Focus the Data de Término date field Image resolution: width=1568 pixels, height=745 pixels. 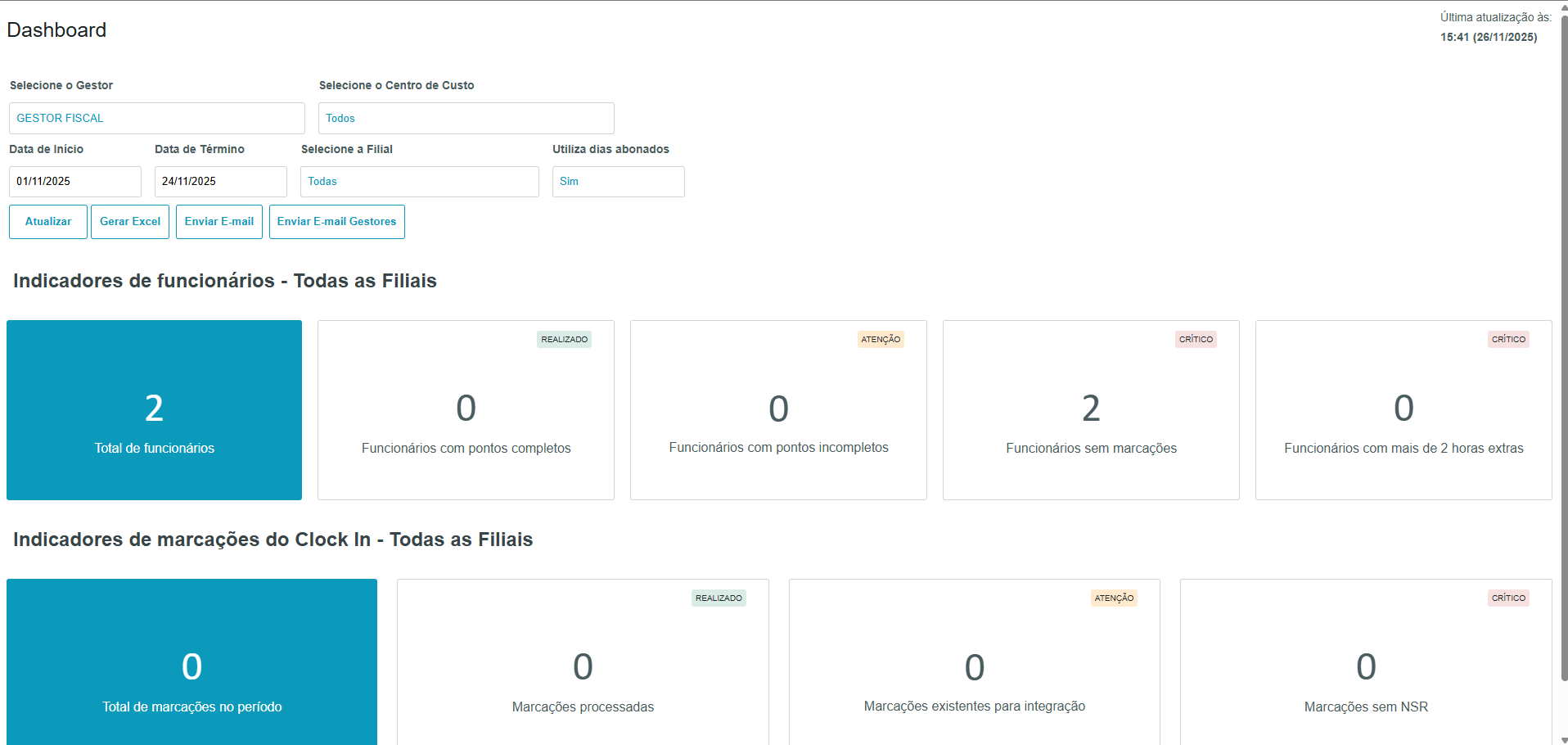(x=220, y=182)
